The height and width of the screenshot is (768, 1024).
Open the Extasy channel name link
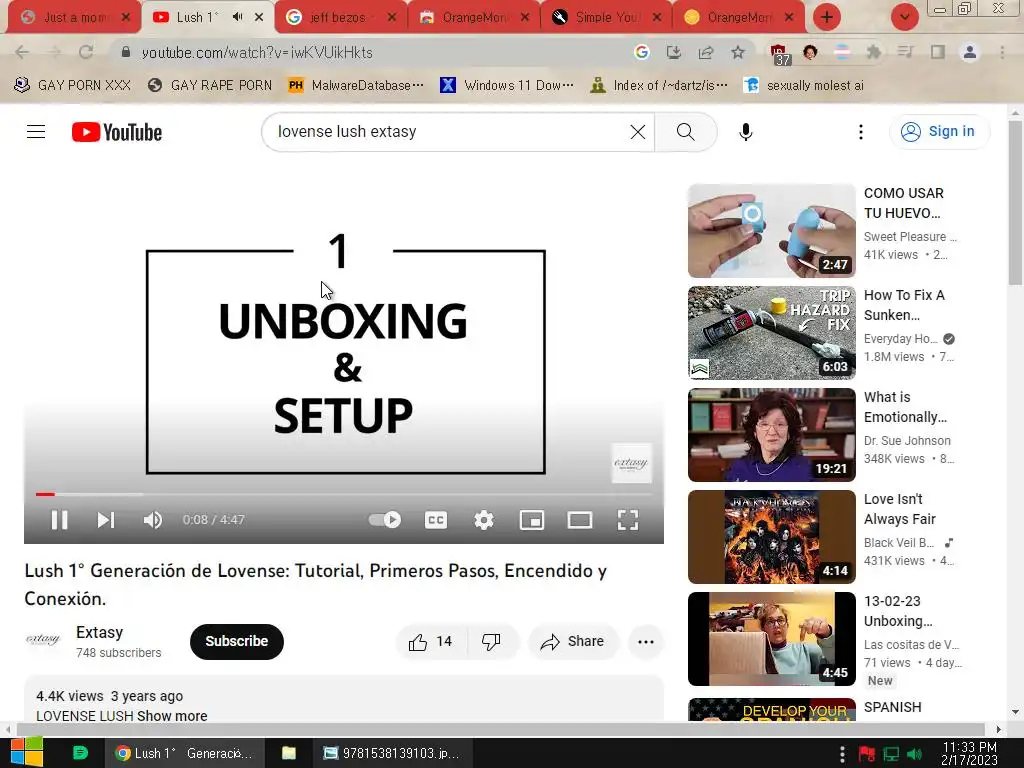click(x=99, y=632)
